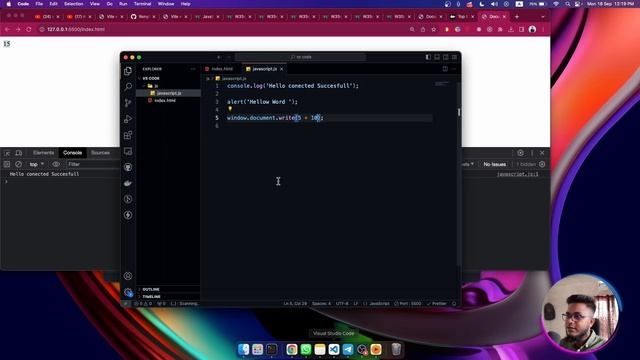The image size is (640, 360).
Task: Open WhatsApp from the macOS Dock
Action: pos(306,349)
